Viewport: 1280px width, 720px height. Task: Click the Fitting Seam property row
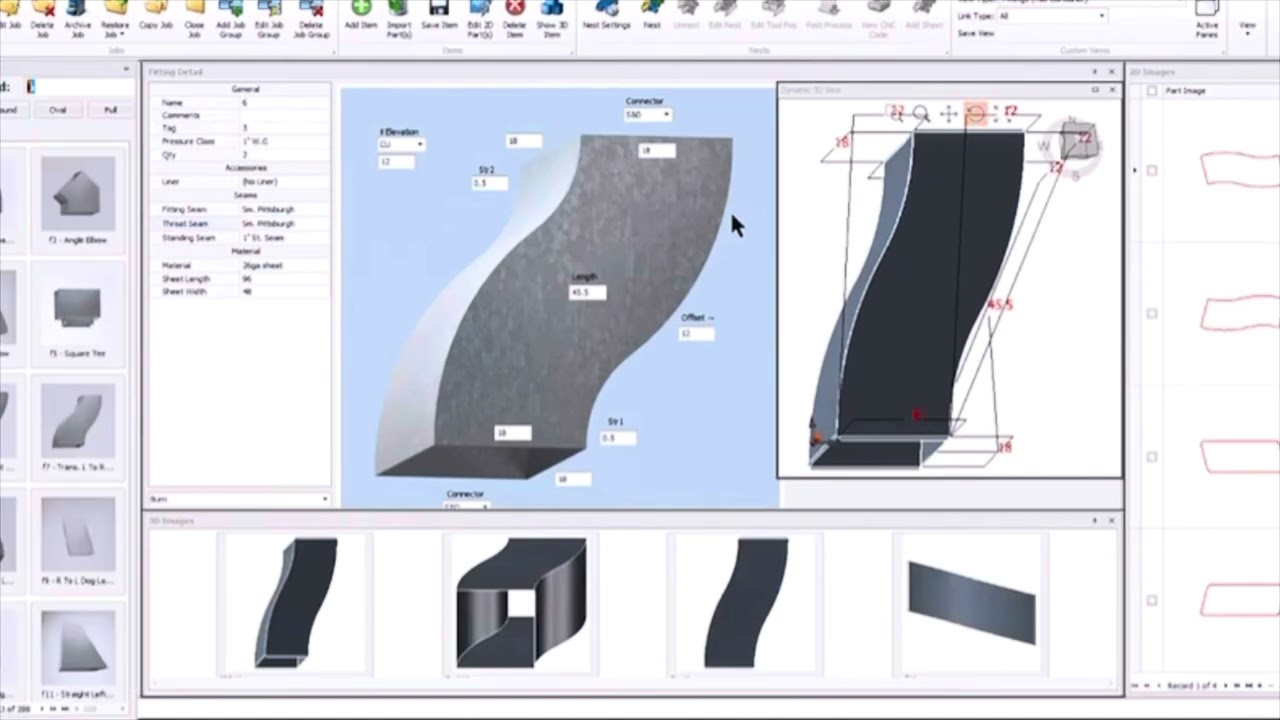pos(239,210)
